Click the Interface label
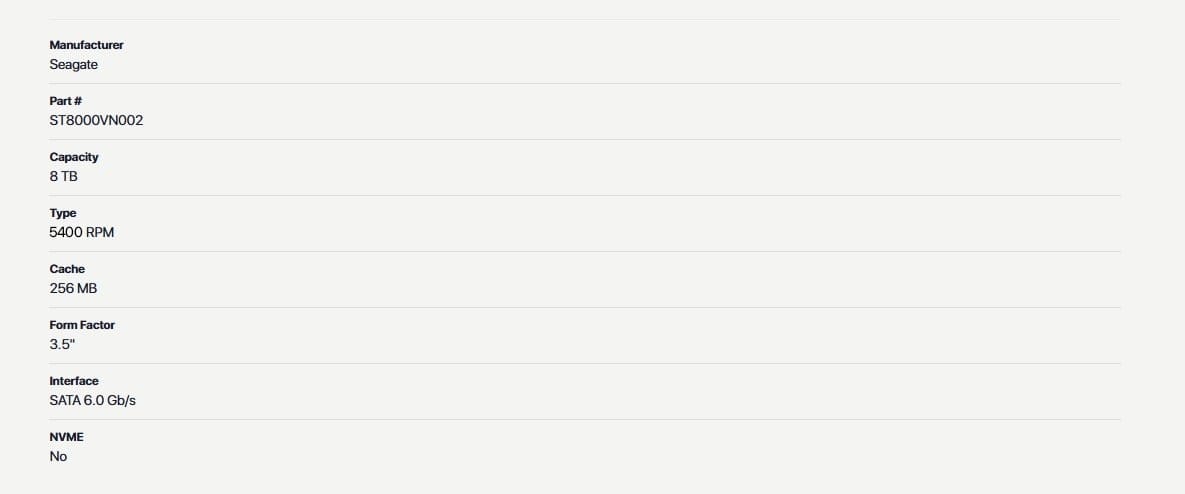The width and height of the screenshot is (1185, 494). (74, 381)
